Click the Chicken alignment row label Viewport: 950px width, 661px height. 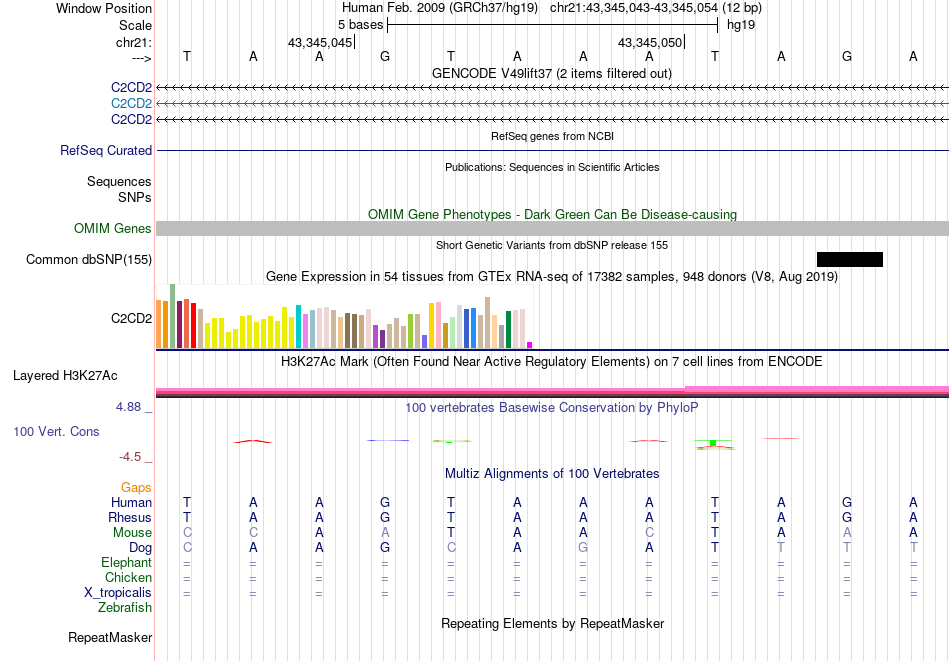128,577
